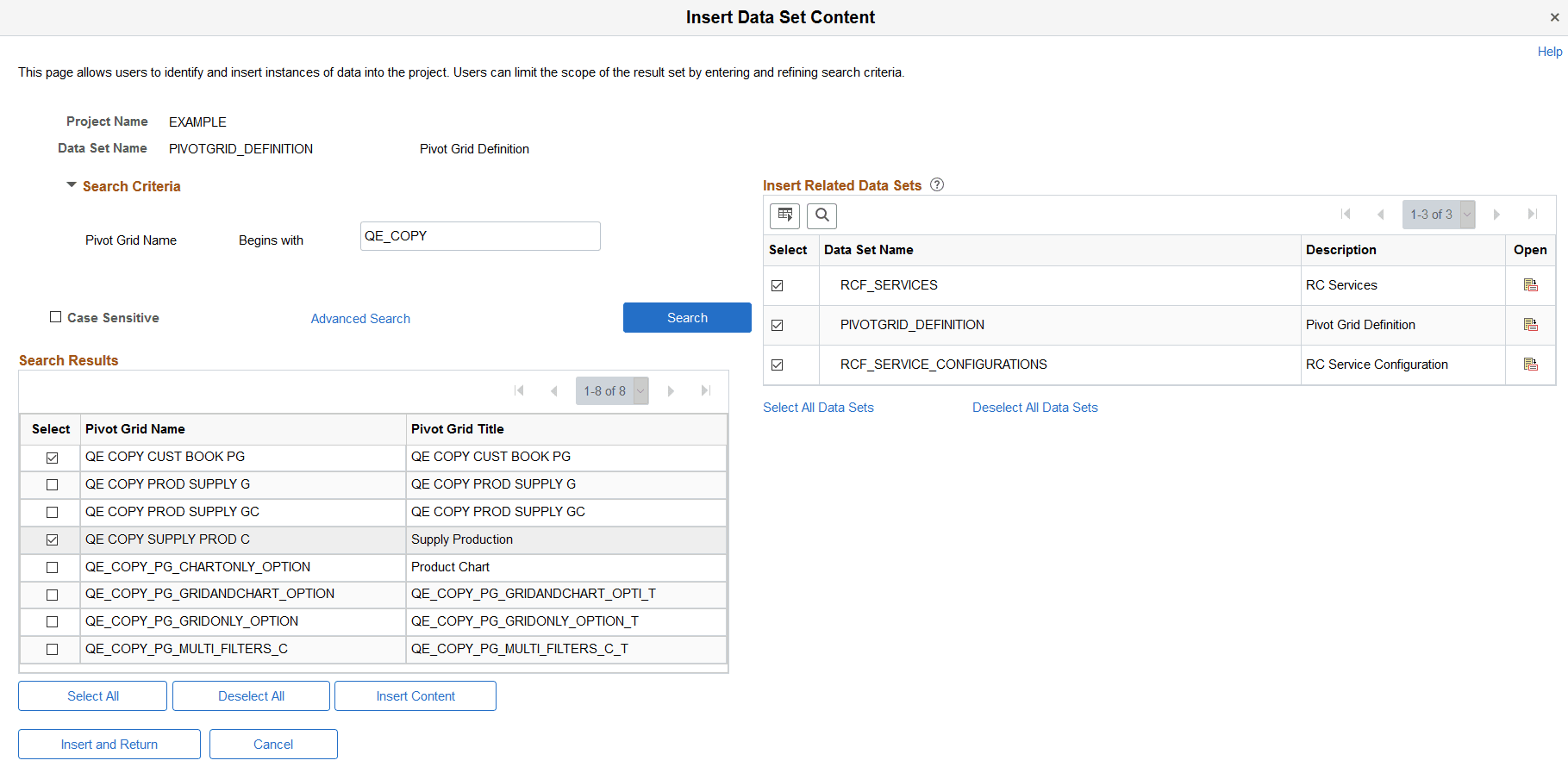The width and height of the screenshot is (1568, 773).
Task: Collapse the Search Criteria section
Action: coord(72,185)
